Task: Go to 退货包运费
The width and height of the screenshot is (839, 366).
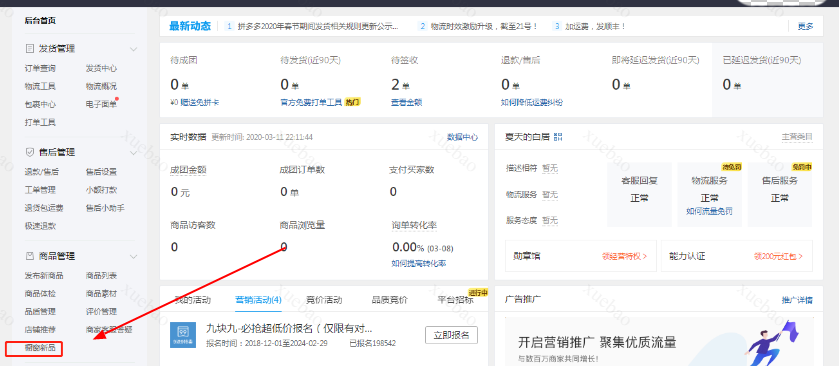Action: [44, 208]
